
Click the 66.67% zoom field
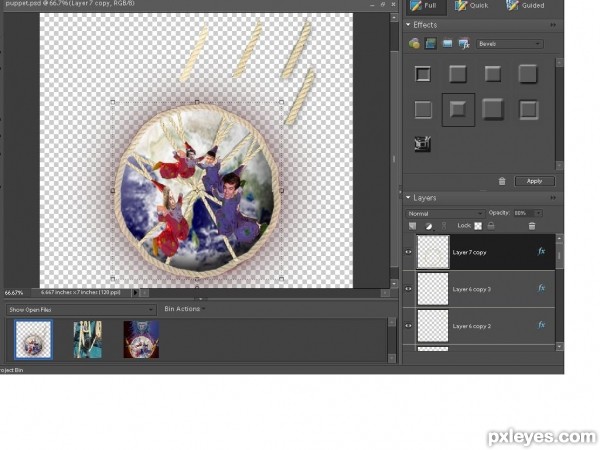pos(14,293)
